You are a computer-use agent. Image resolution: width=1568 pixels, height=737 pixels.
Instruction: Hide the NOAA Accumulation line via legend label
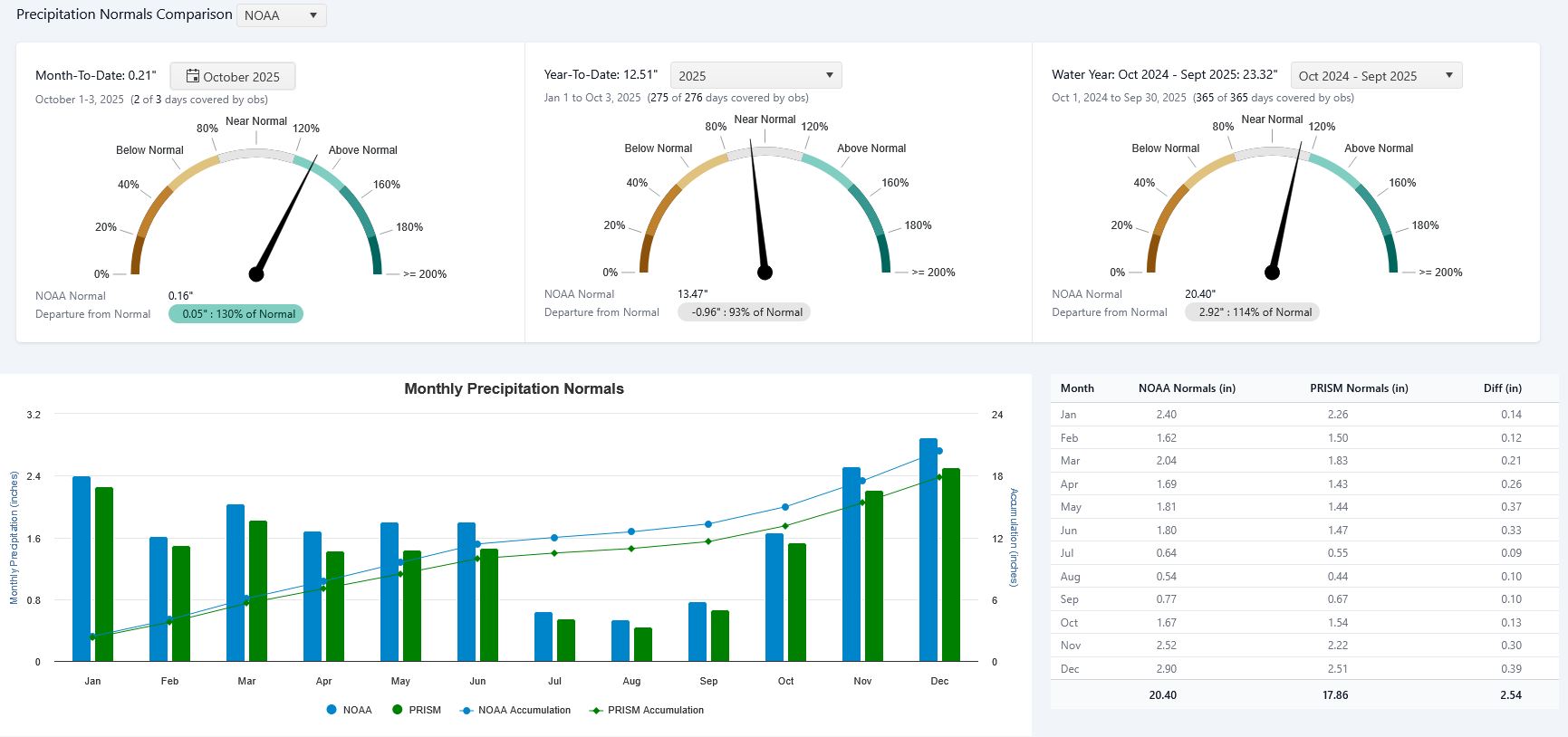coord(524,711)
